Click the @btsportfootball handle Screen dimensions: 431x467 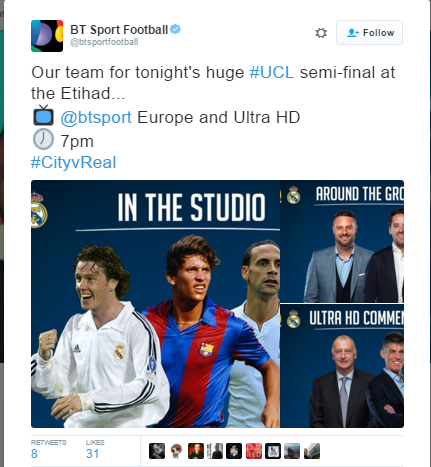[x=104, y=42]
